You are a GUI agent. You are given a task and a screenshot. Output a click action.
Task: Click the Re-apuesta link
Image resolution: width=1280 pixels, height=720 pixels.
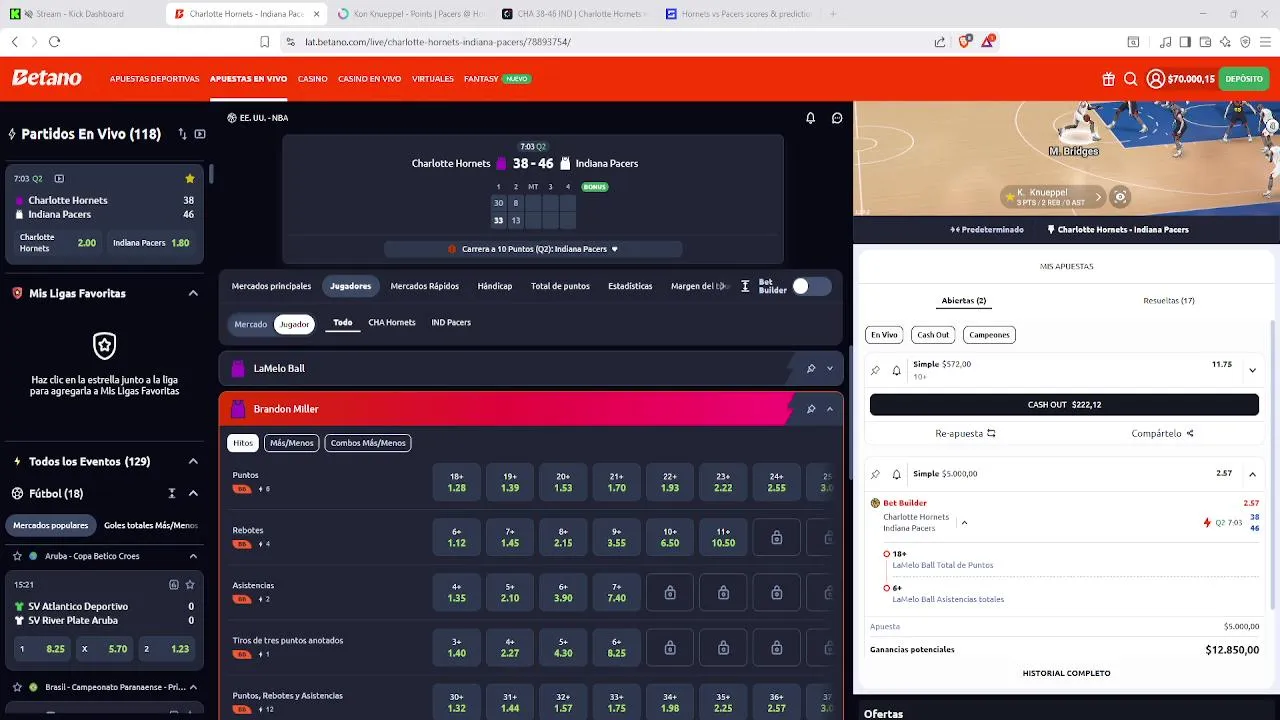(965, 434)
